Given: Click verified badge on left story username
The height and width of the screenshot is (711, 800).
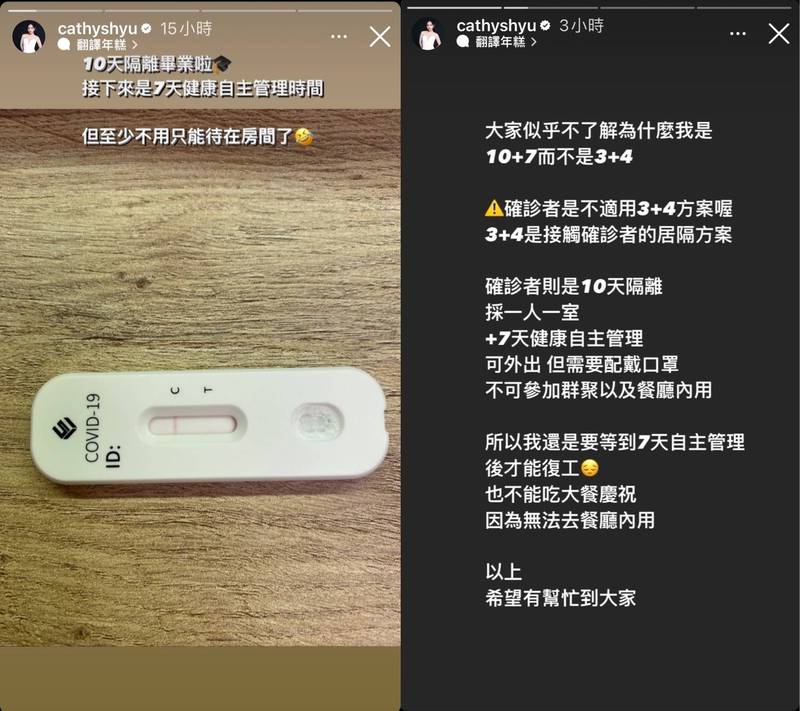Looking at the screenshot, I should [146, 29].
